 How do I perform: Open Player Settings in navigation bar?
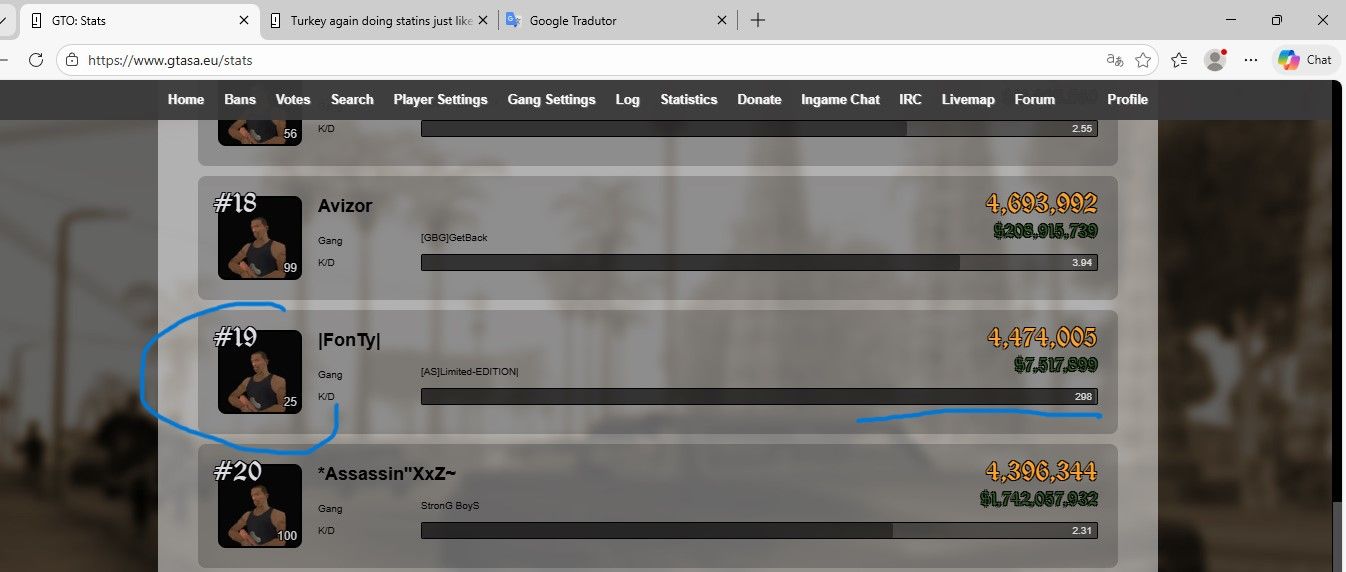click(x=440, y=99)
